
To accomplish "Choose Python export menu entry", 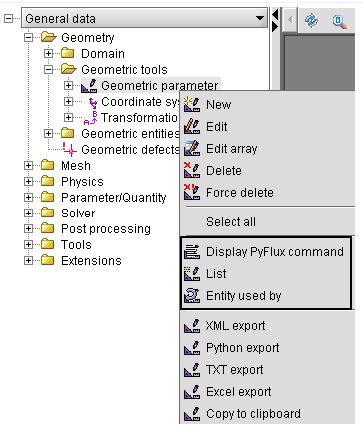I will [x=242, y=348].
